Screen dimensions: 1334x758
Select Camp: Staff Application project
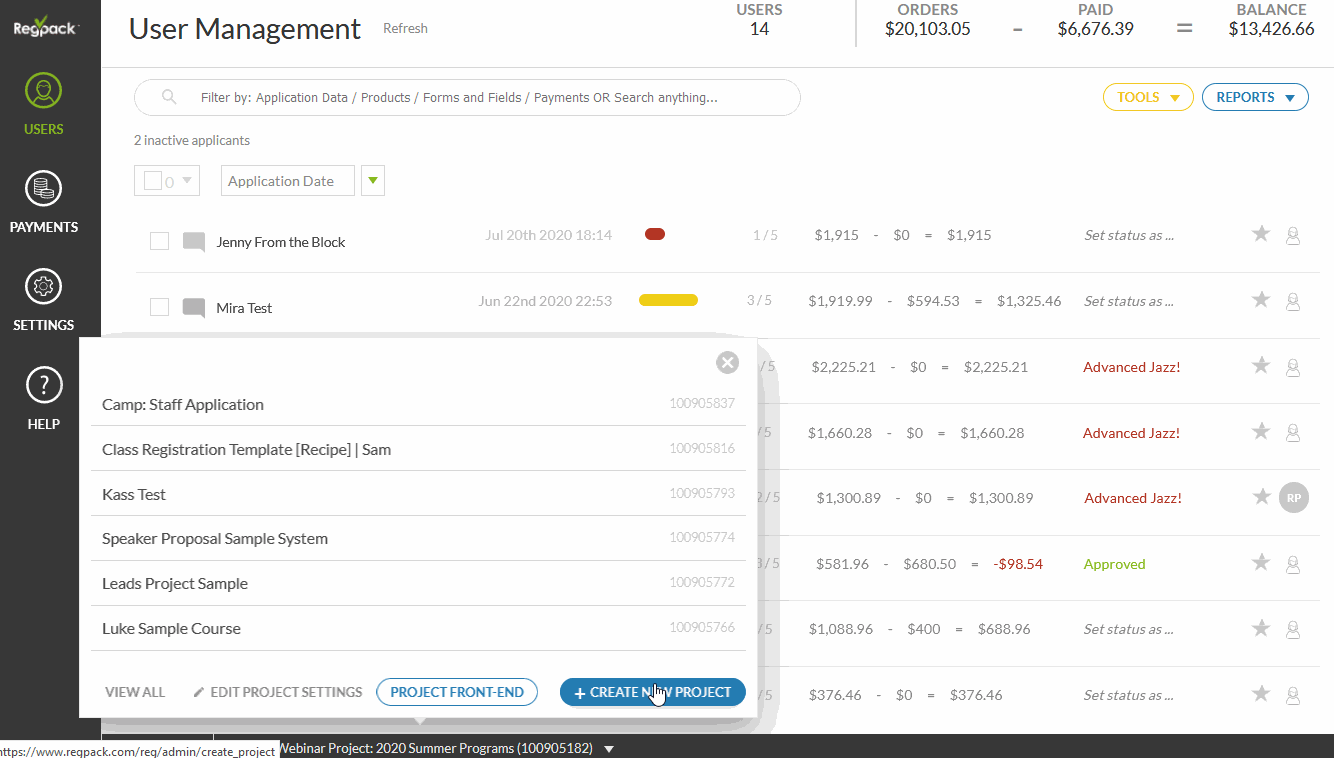click(x=183, y=405)
